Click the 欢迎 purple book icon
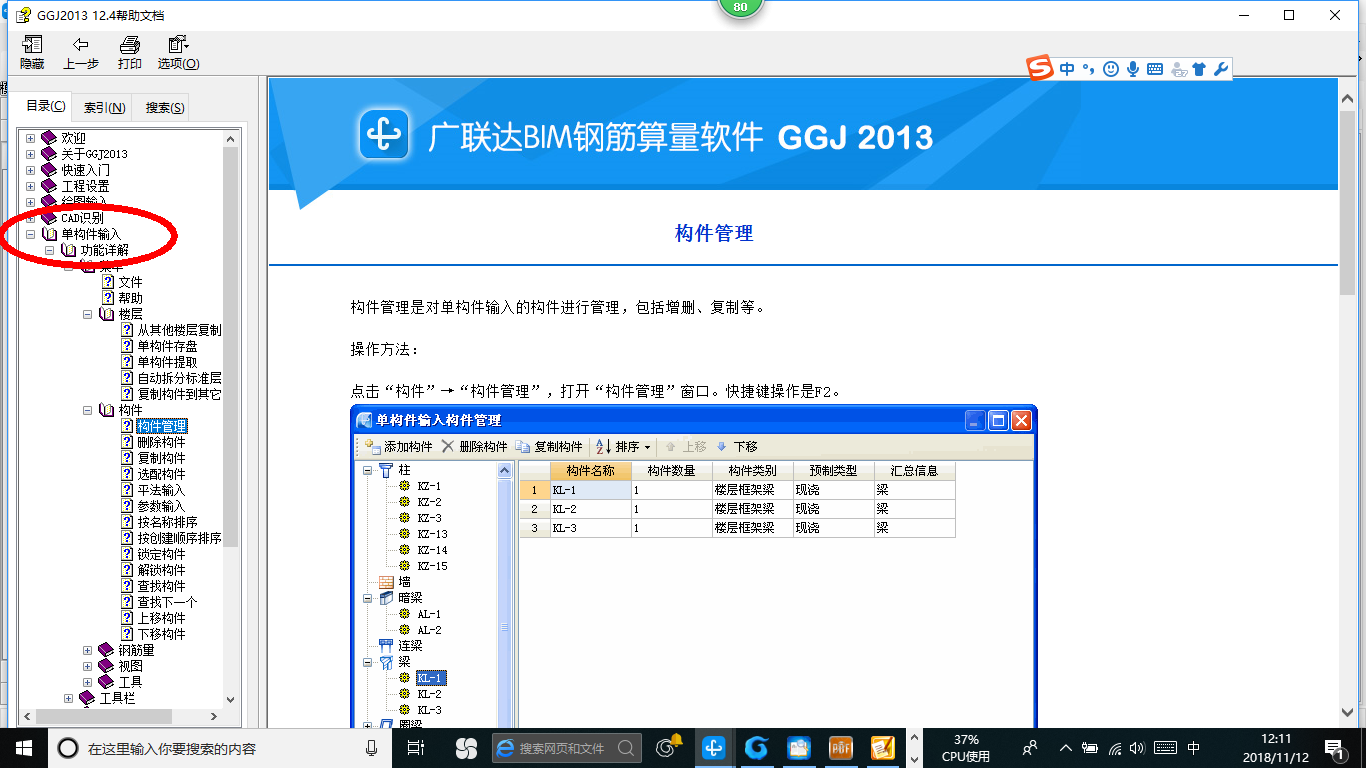1366x768 pixels. pyautogui.click(x=49, y=138)
